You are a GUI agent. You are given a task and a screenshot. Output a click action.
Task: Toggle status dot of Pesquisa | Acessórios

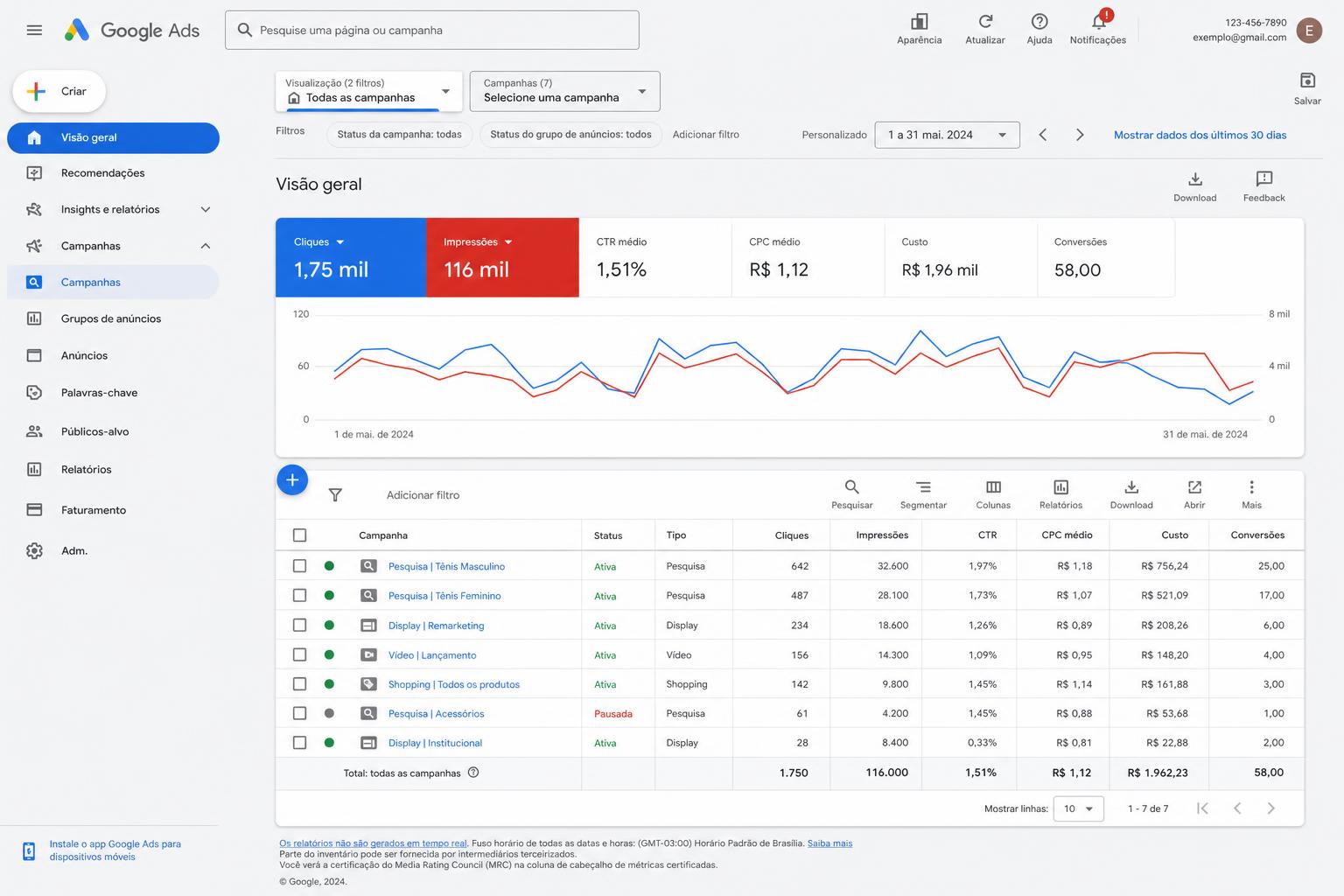[329, 713]
